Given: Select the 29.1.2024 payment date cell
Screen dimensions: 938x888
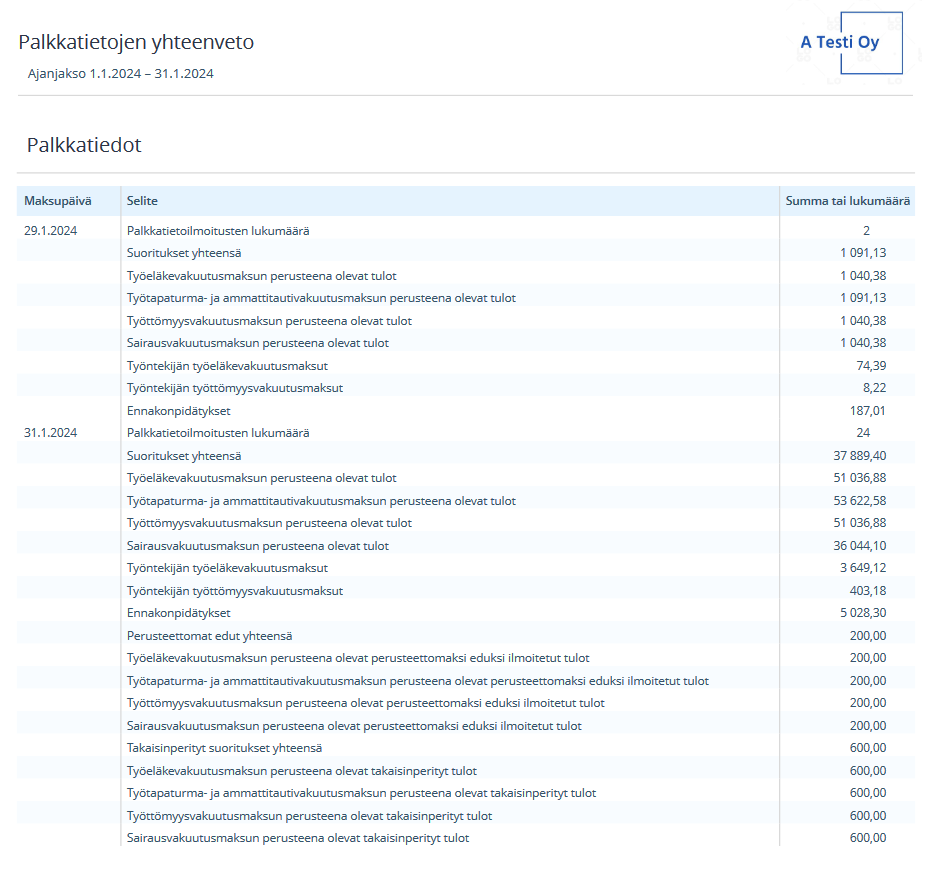Looking at the screenshot, I should [x=51, y=231].
